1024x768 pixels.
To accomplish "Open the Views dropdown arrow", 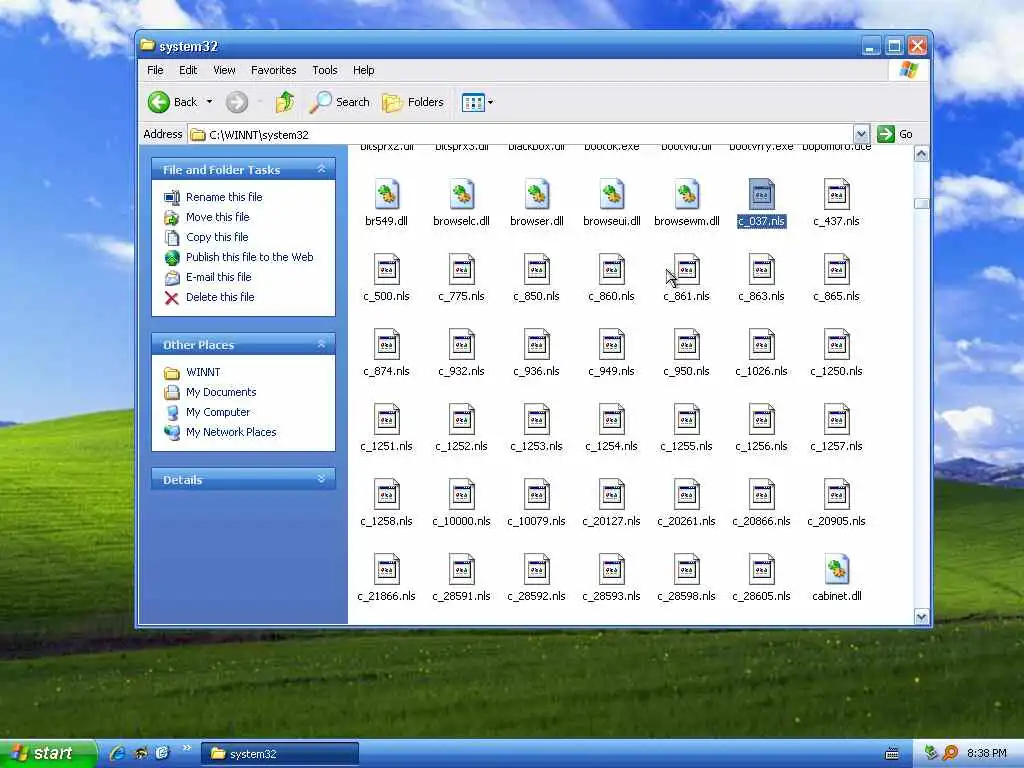I will pyautogui.click(x=490, y=102).
